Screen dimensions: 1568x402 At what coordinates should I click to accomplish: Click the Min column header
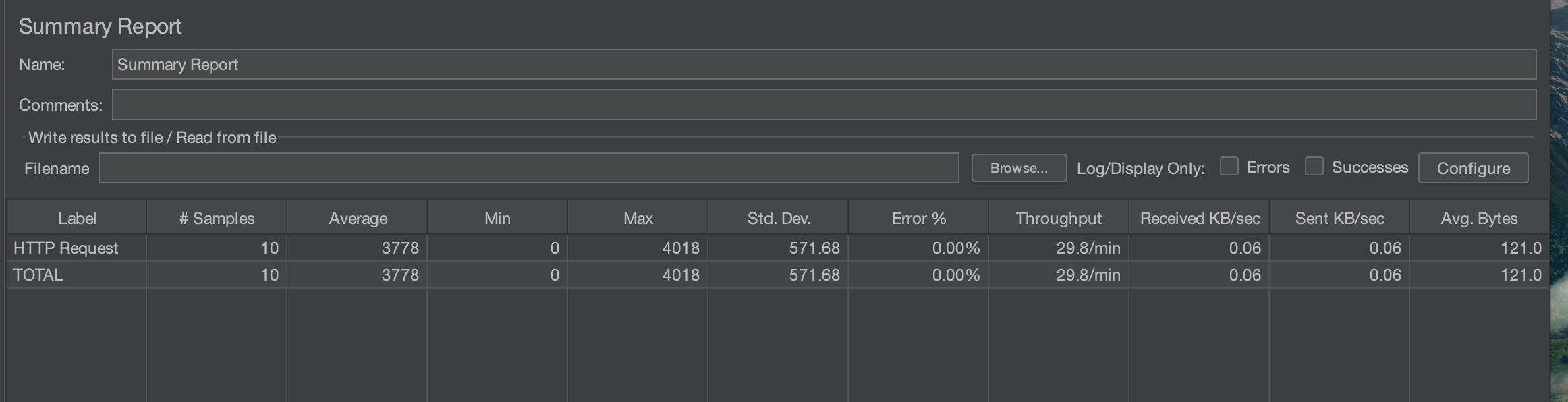pos(497,219)
